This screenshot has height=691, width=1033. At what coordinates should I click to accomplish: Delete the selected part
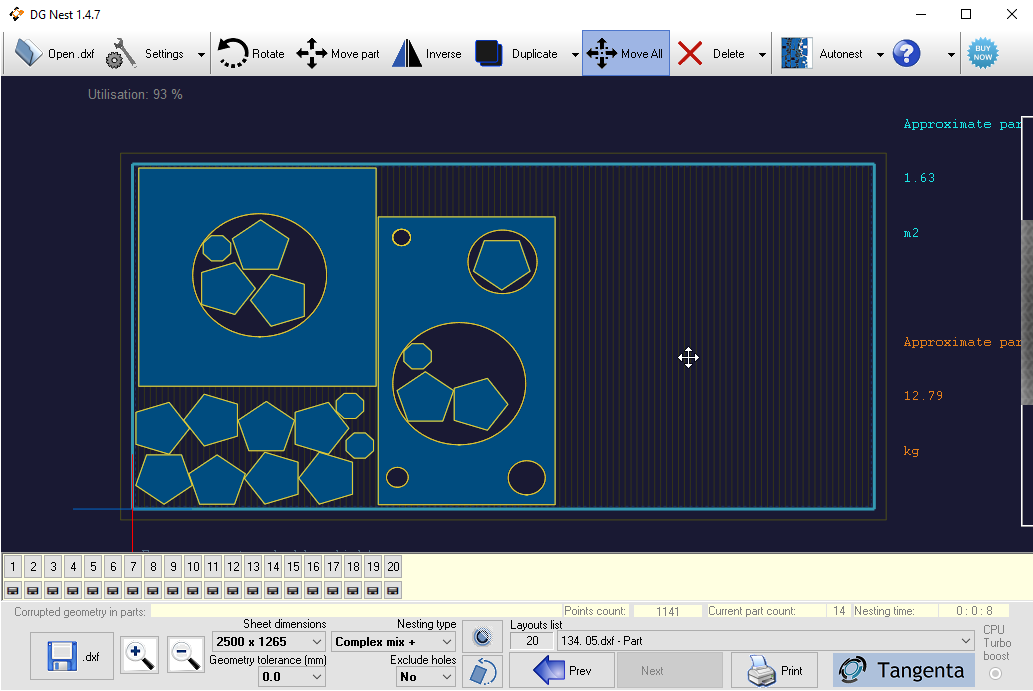[x=715, y=53]
